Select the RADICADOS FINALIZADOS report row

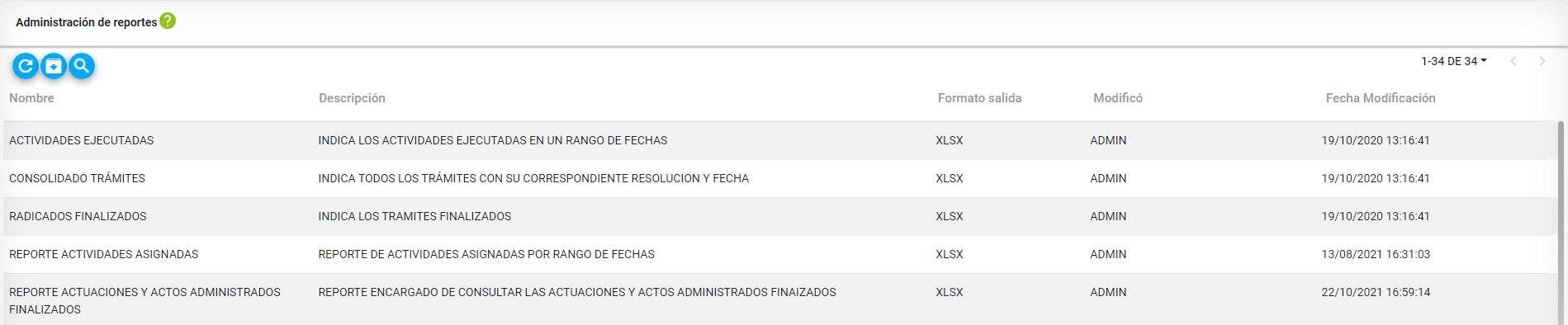pyautogui.click(x=779, y=217)
